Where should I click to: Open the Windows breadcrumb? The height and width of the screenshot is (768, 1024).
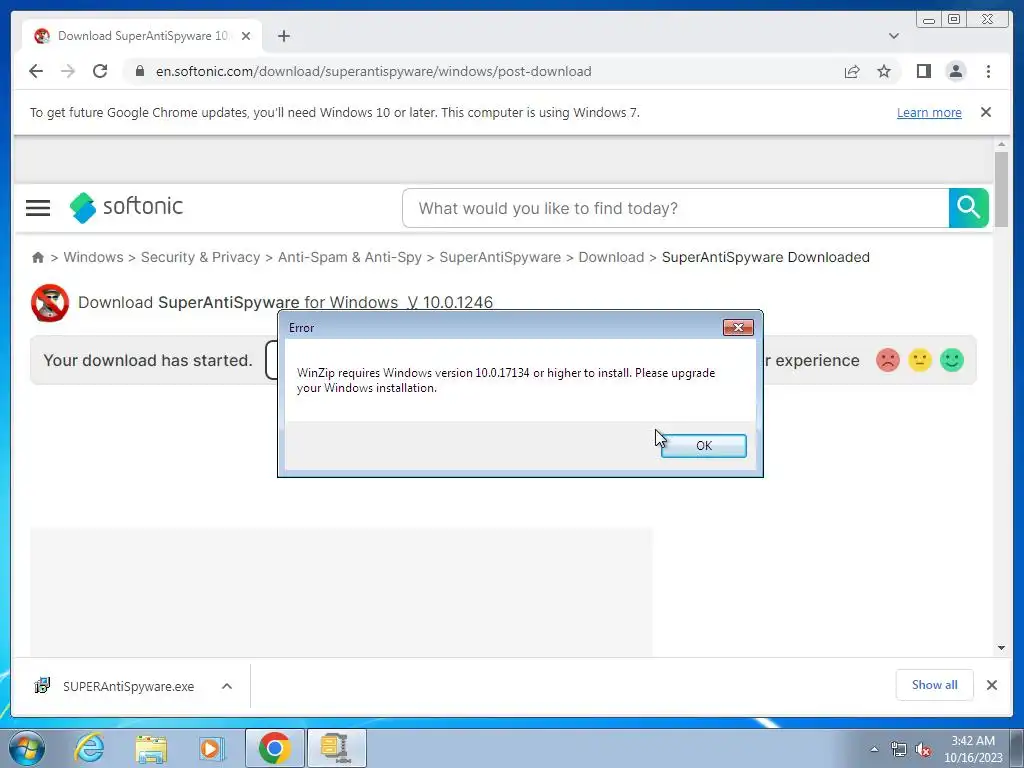coord(93,257)
